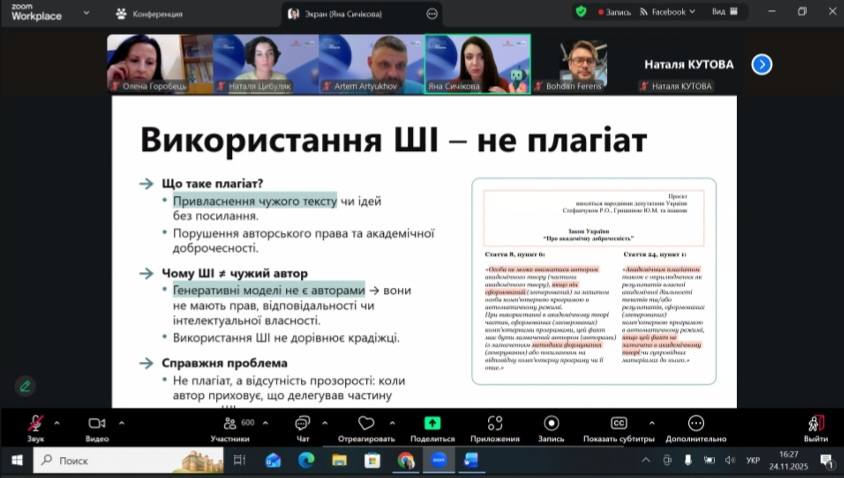Expand video options arrow beside Видео

(x=119, y=422)
